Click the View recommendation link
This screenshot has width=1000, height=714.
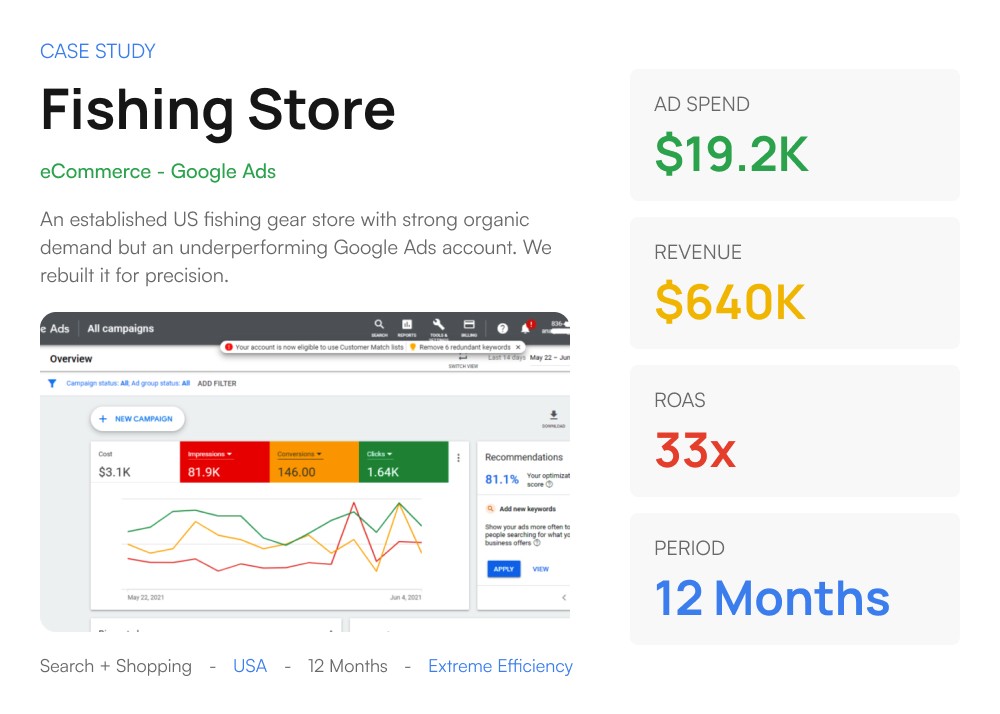pyautogui.click(x=541, y=569)
